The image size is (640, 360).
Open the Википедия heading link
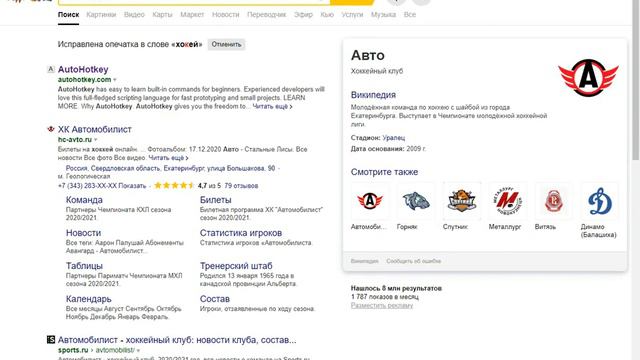point(373,95)
